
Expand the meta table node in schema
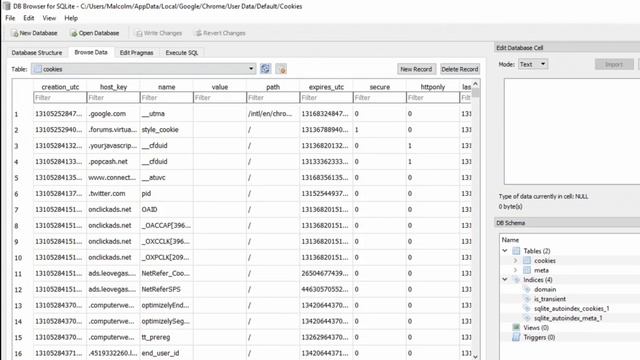click(515, 270)
